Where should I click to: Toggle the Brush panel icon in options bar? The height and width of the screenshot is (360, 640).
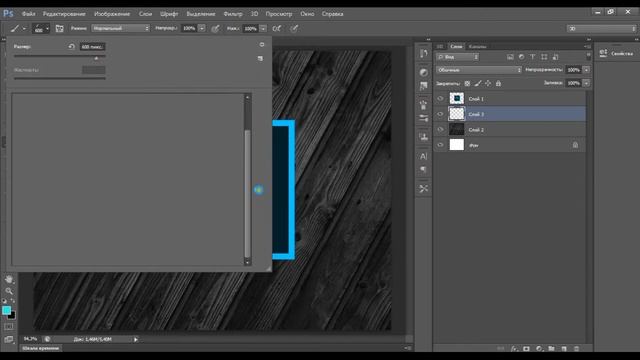pyautogui.click(x=60, y=29)
